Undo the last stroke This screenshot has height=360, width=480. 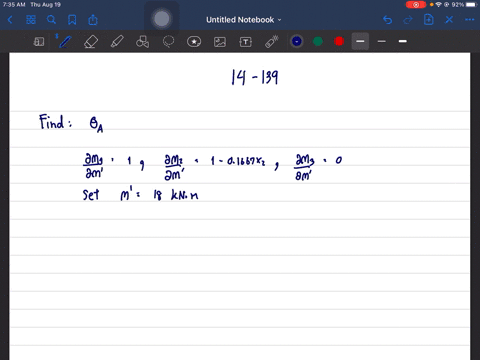tap(387, 20)
